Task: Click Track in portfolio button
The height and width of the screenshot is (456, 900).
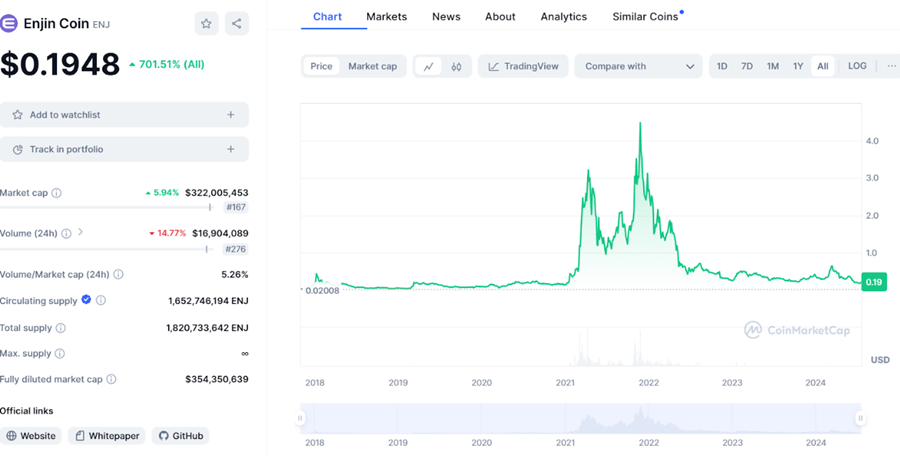Action: pos(124,149)
